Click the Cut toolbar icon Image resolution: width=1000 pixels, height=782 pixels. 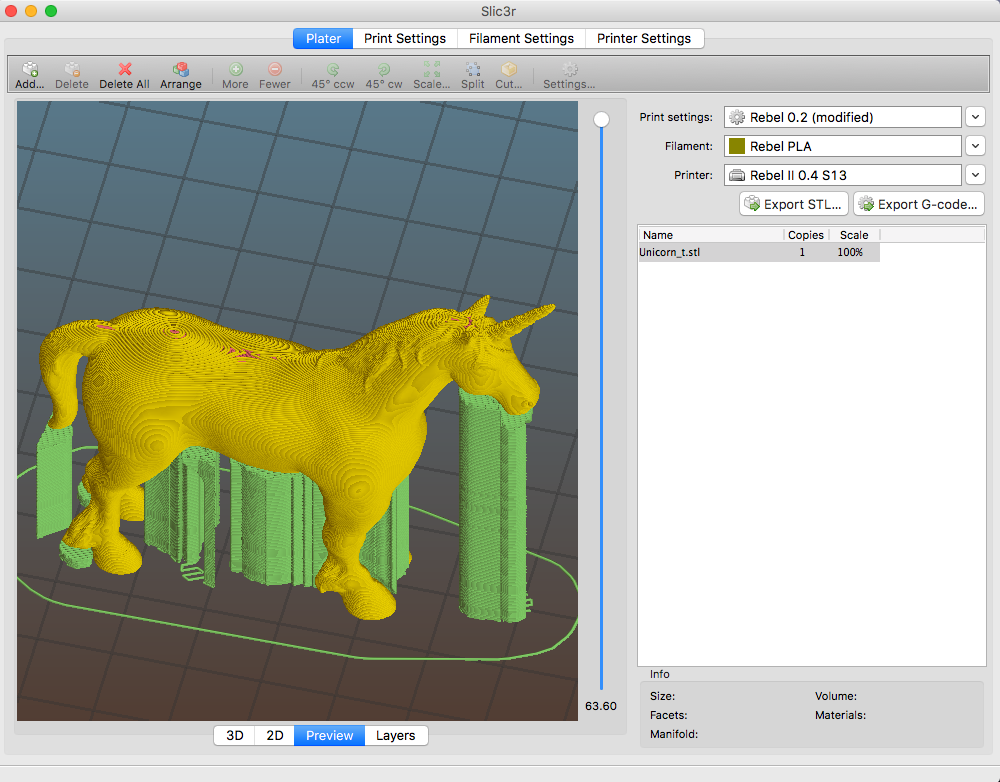click(x=509, y=70)
